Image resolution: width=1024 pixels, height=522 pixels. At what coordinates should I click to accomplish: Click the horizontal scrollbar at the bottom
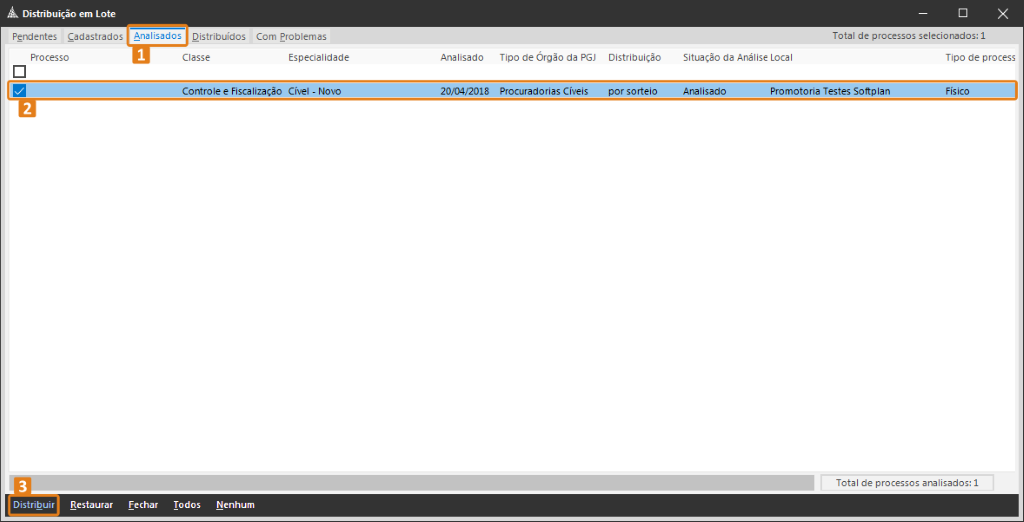pyautogui.click(x=411, y=483)
